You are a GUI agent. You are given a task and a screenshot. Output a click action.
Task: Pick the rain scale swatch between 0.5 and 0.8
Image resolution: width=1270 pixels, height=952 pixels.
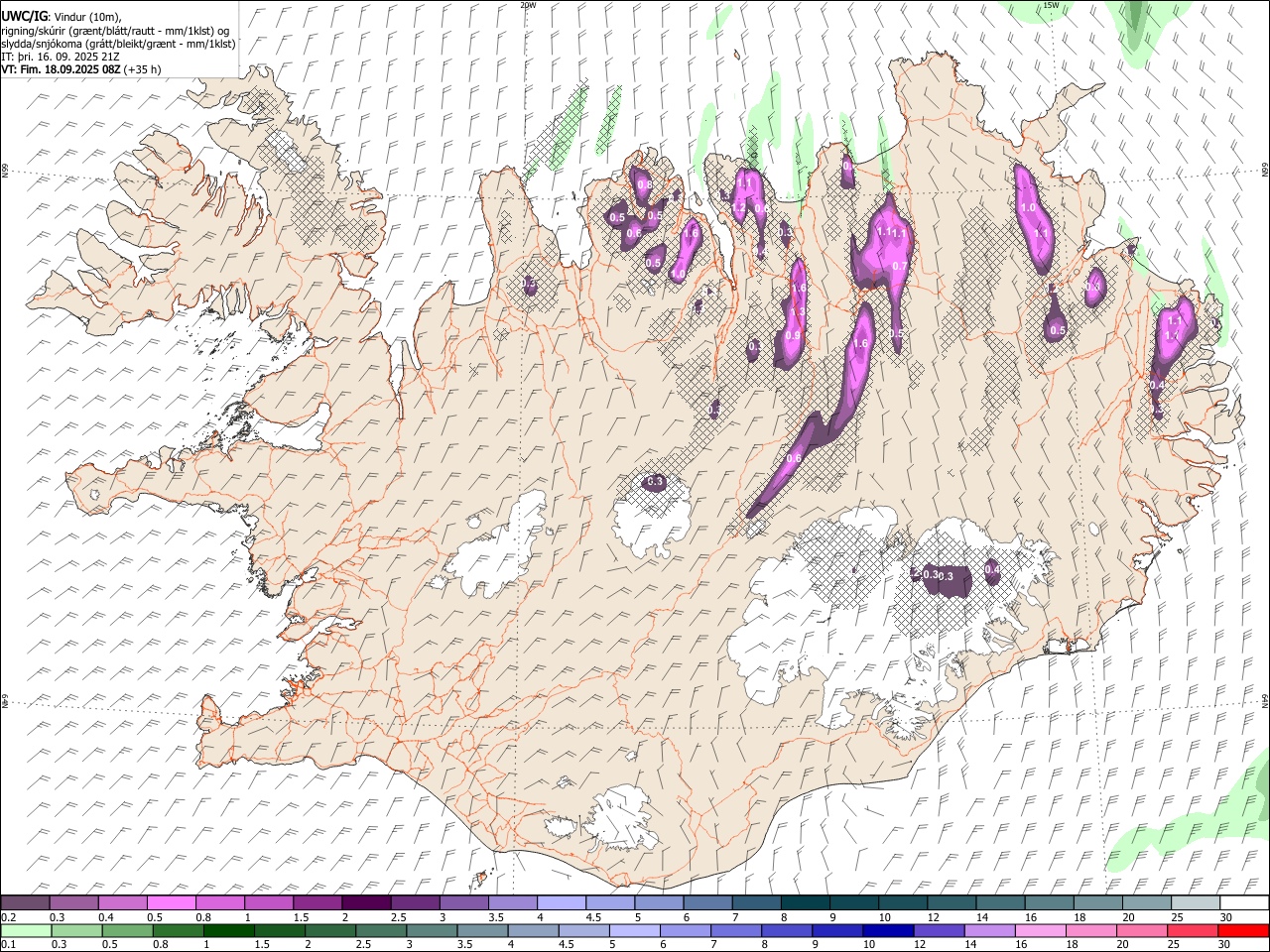(x=129, y=930)
